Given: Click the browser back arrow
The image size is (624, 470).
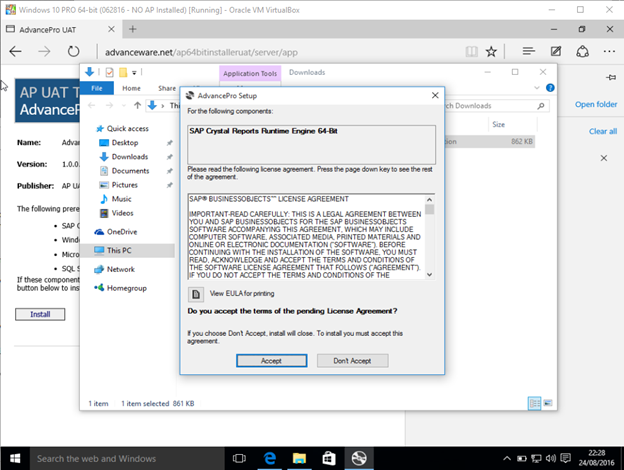Looking at the screenshot, I should coord(15,50).
